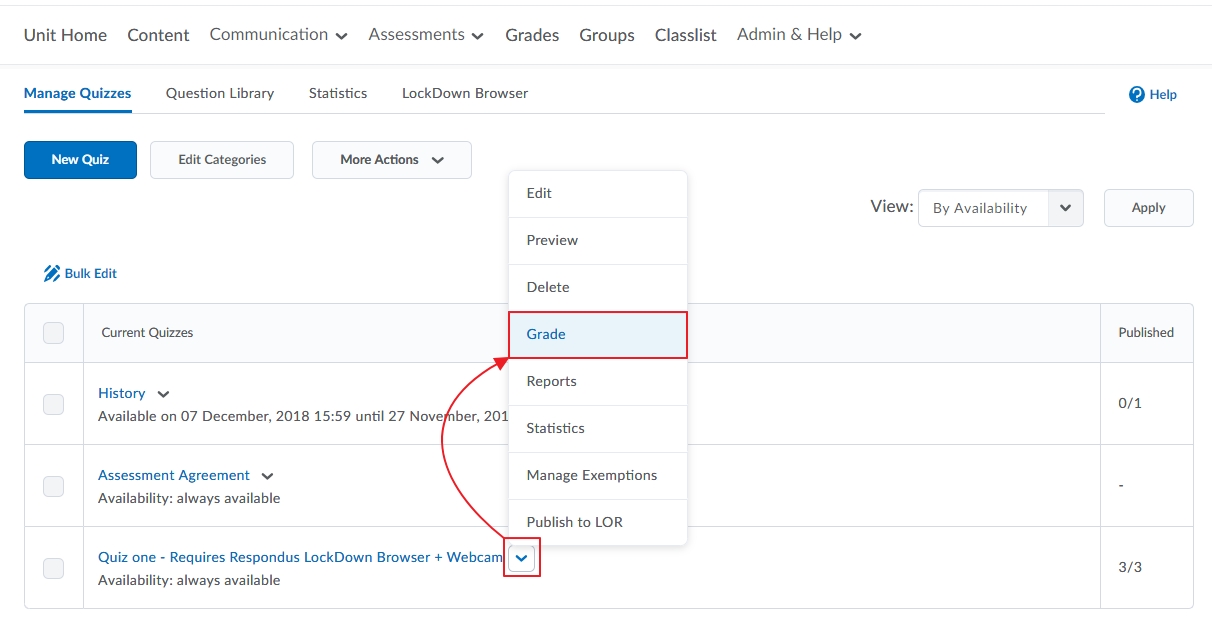This screenshot has width=1212, height=621.
Task: Toggle Quiz one actions chevron button
Action: 522,558
